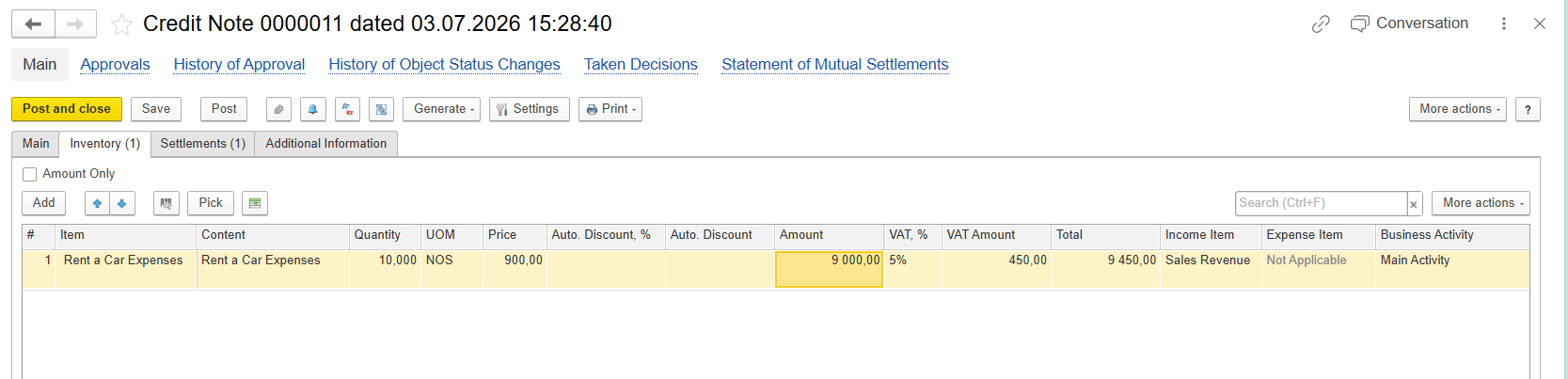Copy link with the chain icon
This screenshot has width=1568, height=379.
[1321, 24]
